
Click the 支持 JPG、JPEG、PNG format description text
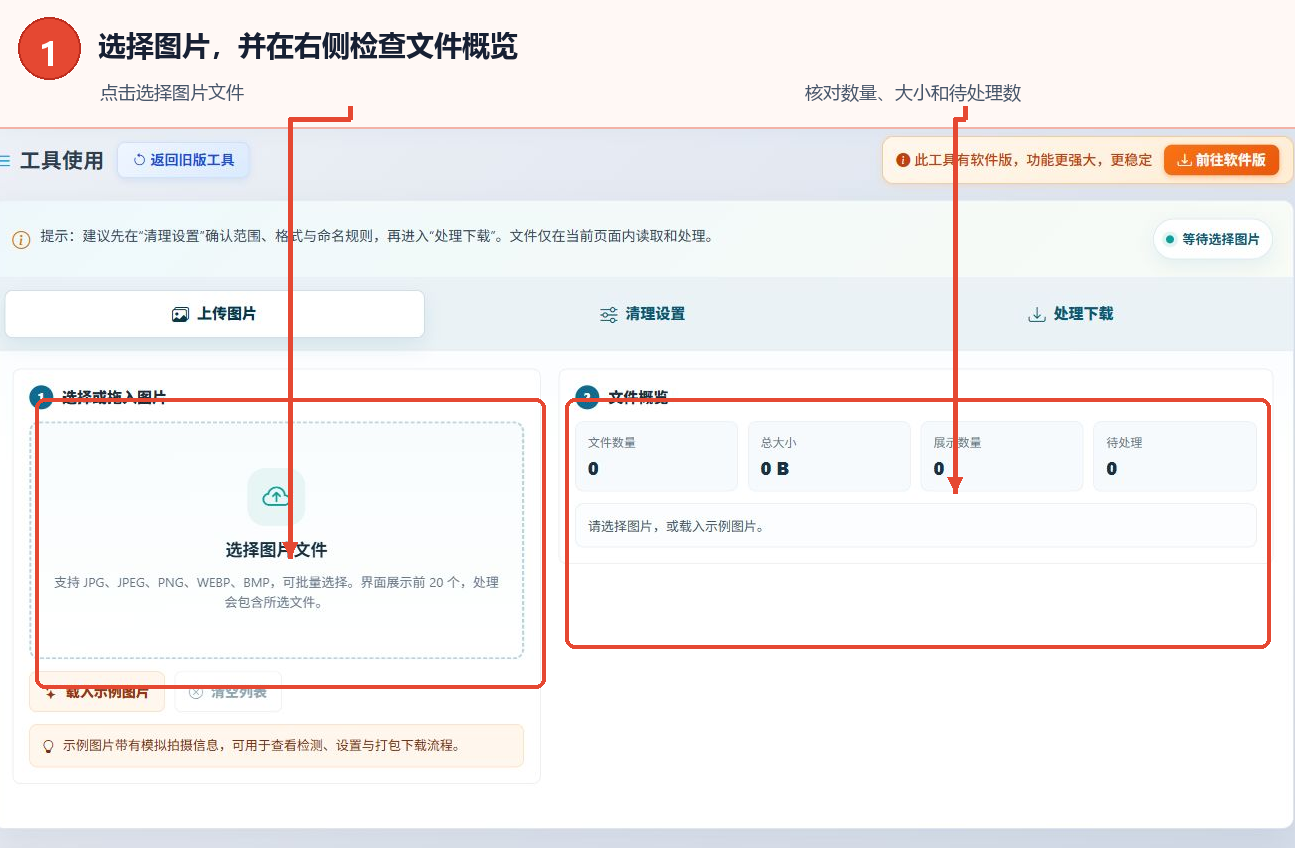tap(276, 592)
